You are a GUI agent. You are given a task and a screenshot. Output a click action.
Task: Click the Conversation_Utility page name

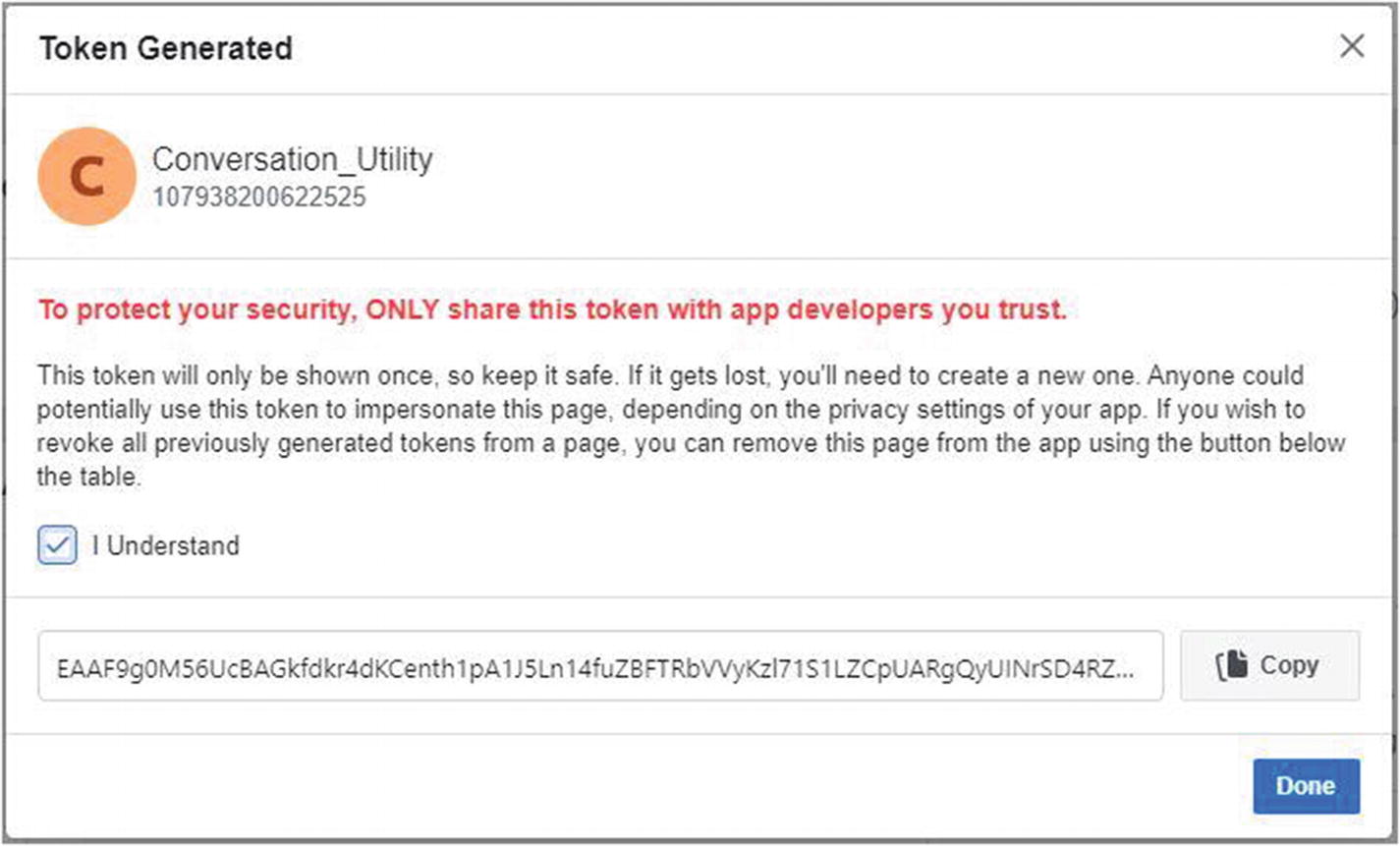(293, 159)
